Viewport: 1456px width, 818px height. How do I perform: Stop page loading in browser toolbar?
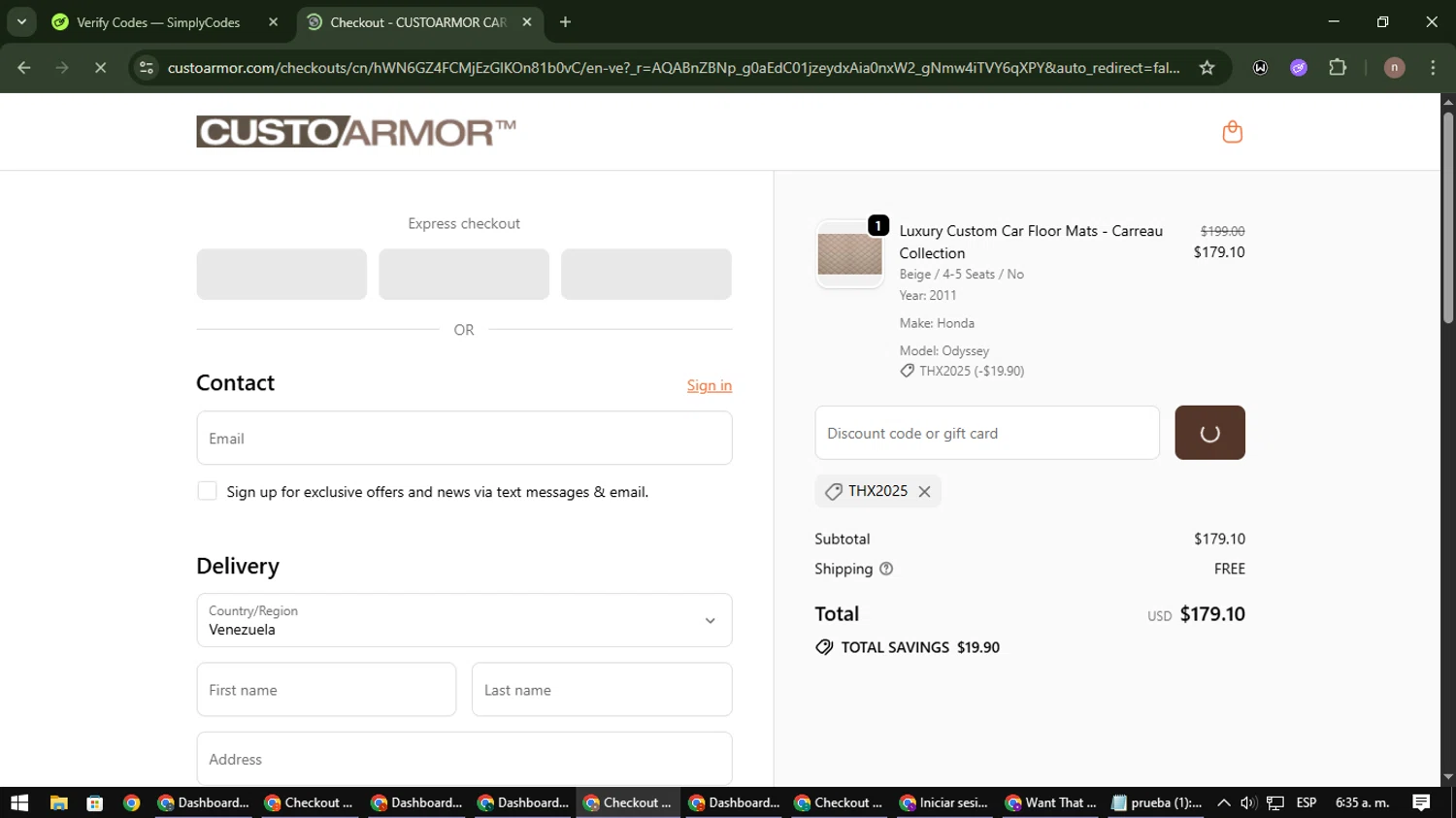100,68
